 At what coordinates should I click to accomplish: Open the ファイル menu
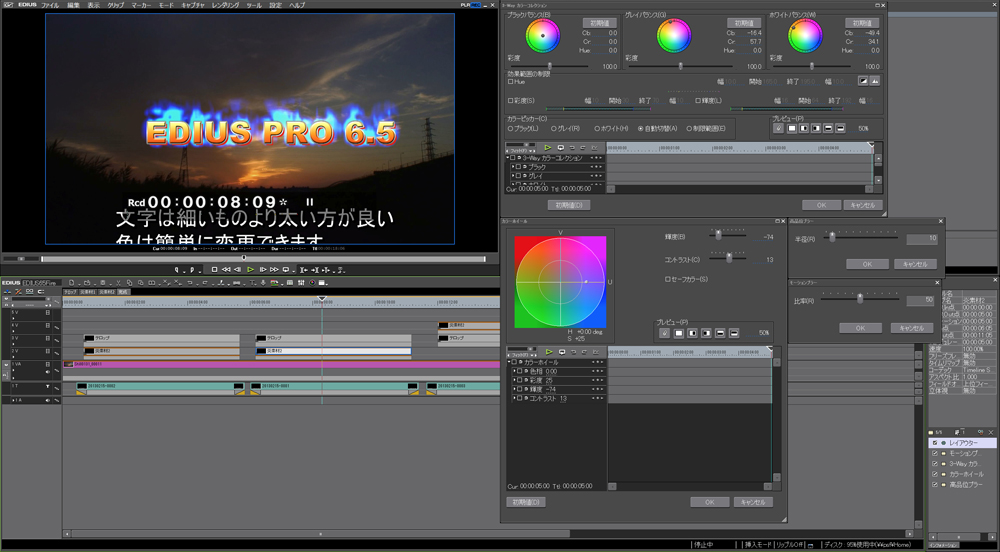(x=50, y=5)
